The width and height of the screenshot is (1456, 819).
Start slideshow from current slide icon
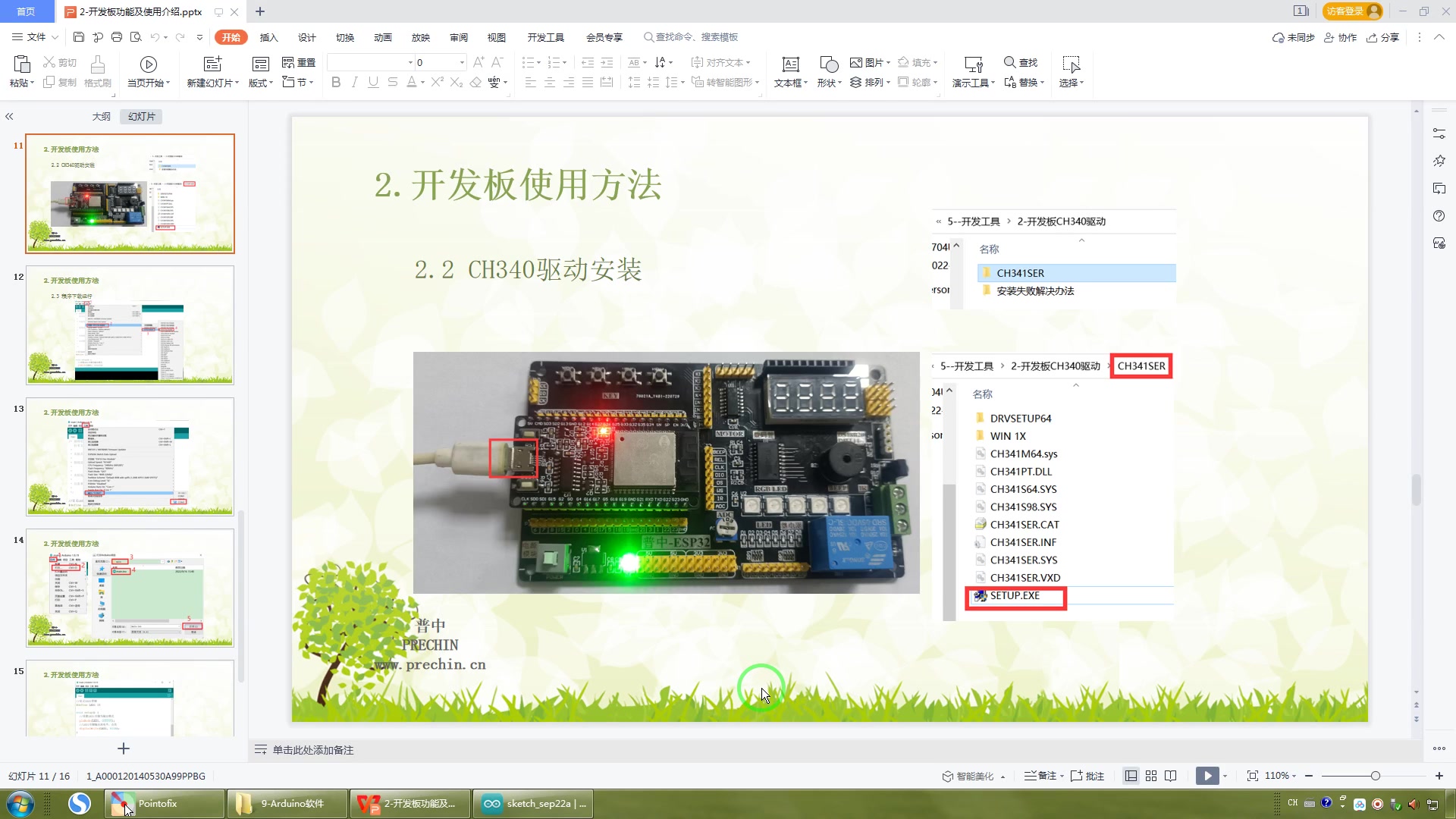149,64
